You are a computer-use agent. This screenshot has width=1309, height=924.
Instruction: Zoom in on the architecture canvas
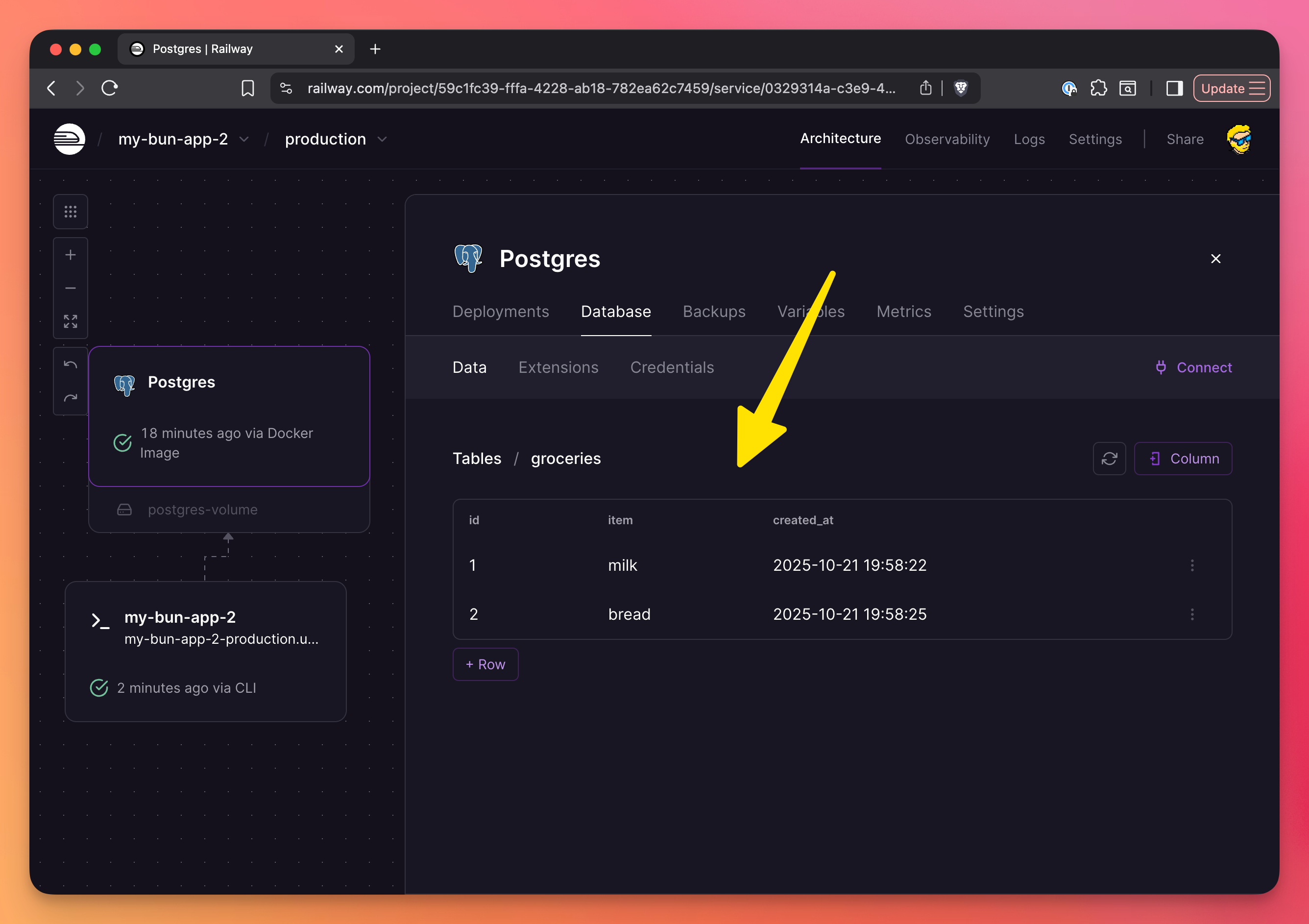pyautogui.click(x=70, y=255)
